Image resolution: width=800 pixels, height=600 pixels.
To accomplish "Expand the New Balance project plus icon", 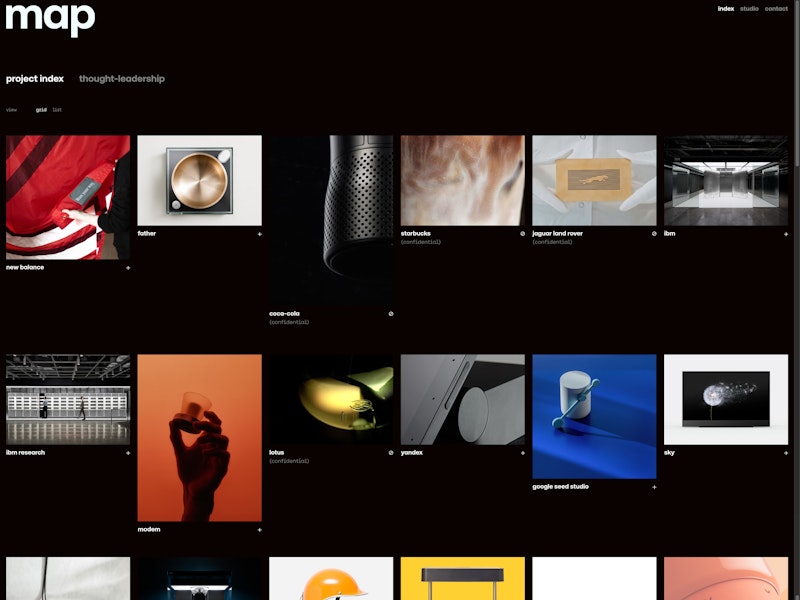I will [x=128, y=268].
